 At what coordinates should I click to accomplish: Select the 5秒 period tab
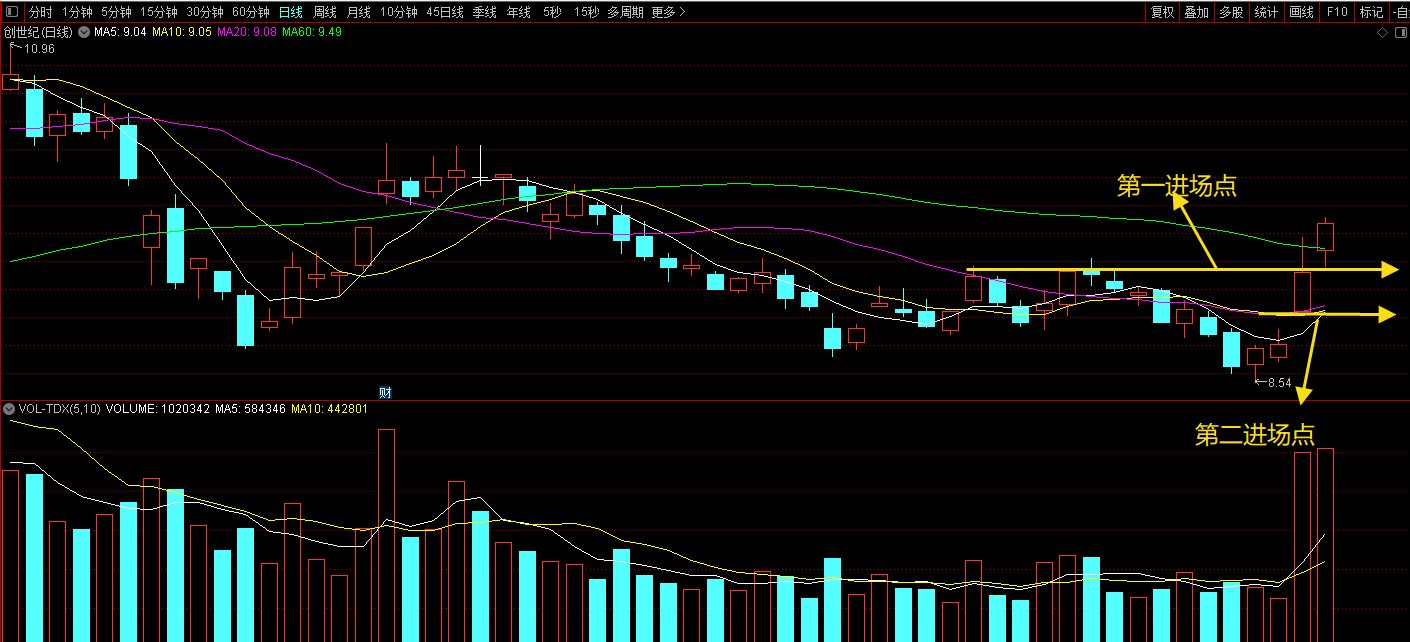tap(552, 12)
